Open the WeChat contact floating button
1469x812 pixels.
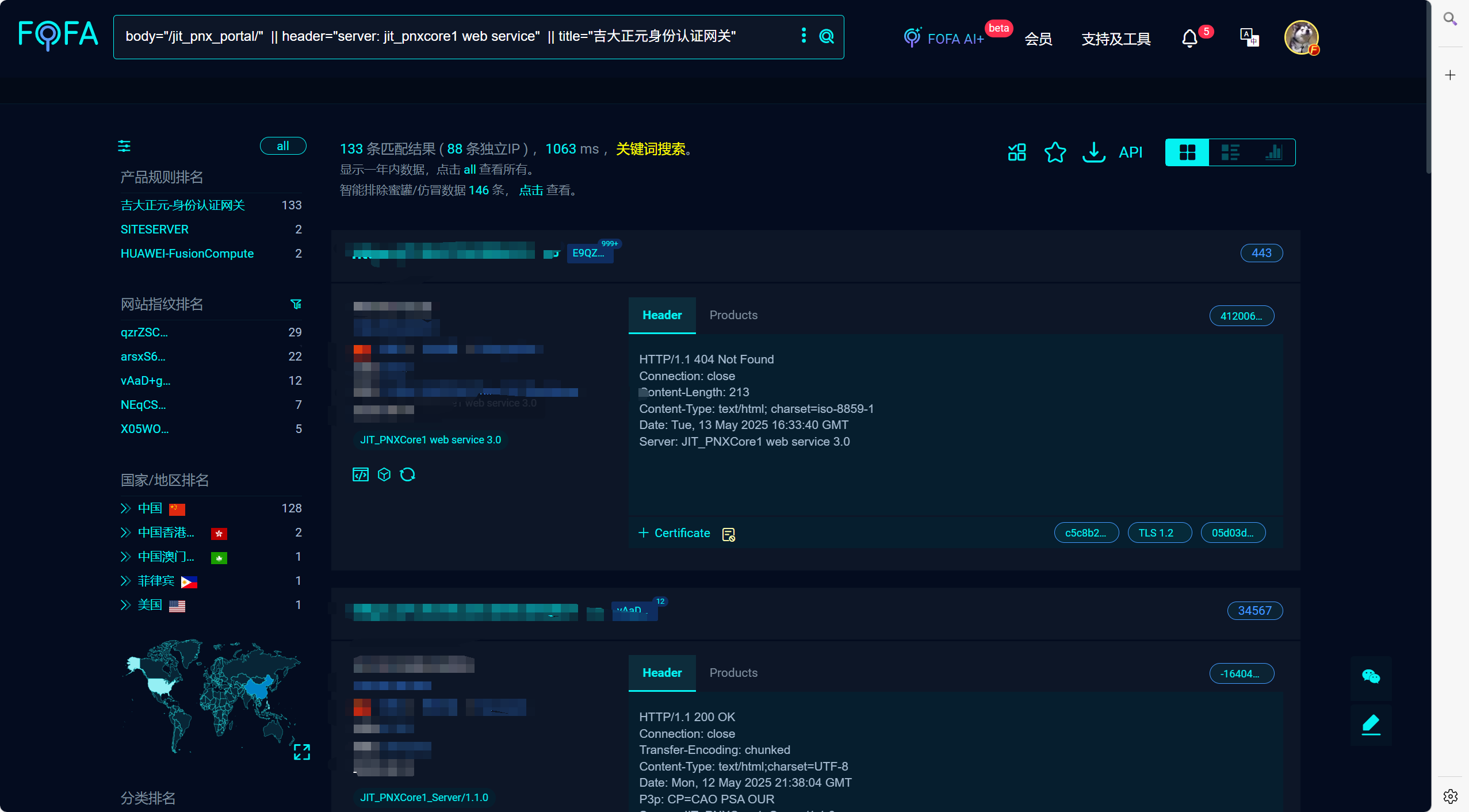1371,676
